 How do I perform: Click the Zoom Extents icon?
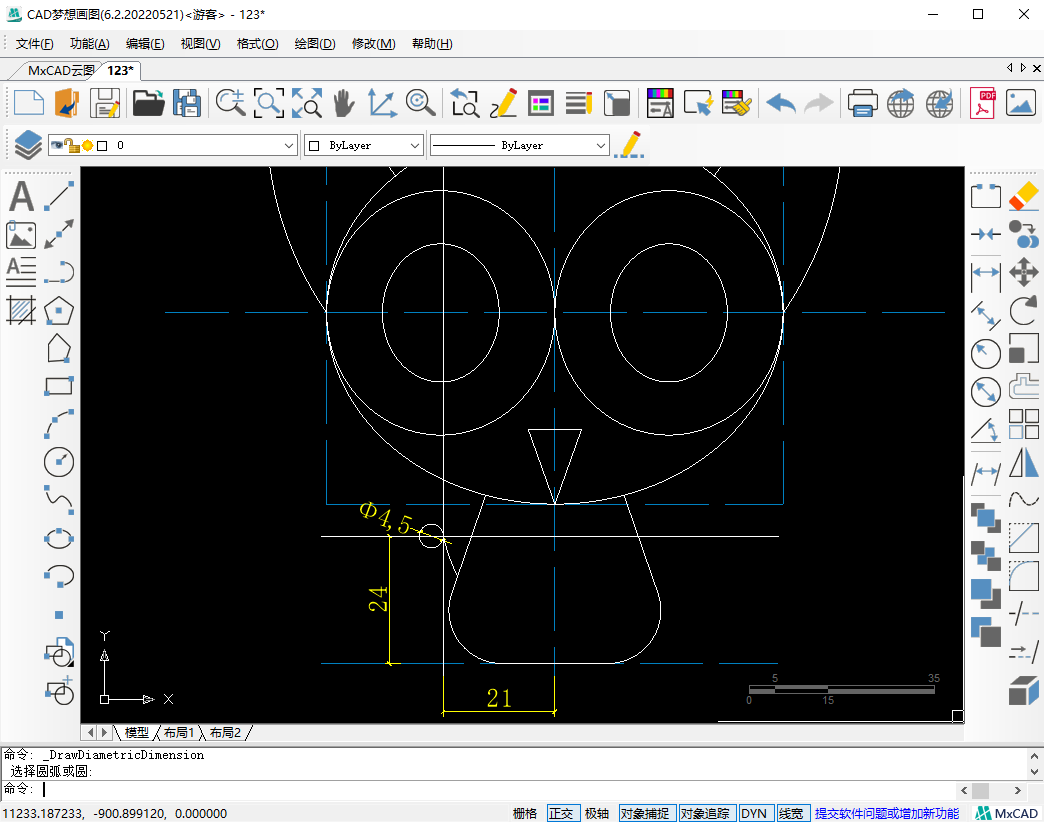pos(306,103)
